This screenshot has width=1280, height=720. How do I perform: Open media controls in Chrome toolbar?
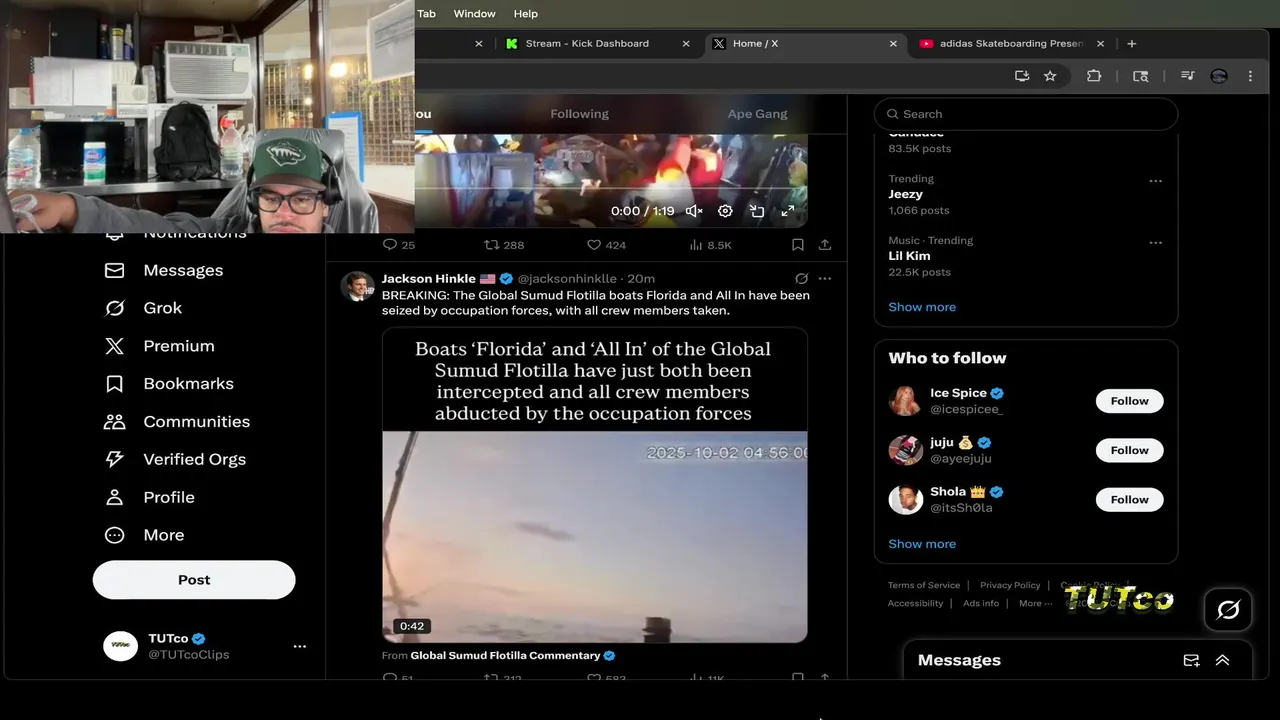click(x=1187, y=76)
